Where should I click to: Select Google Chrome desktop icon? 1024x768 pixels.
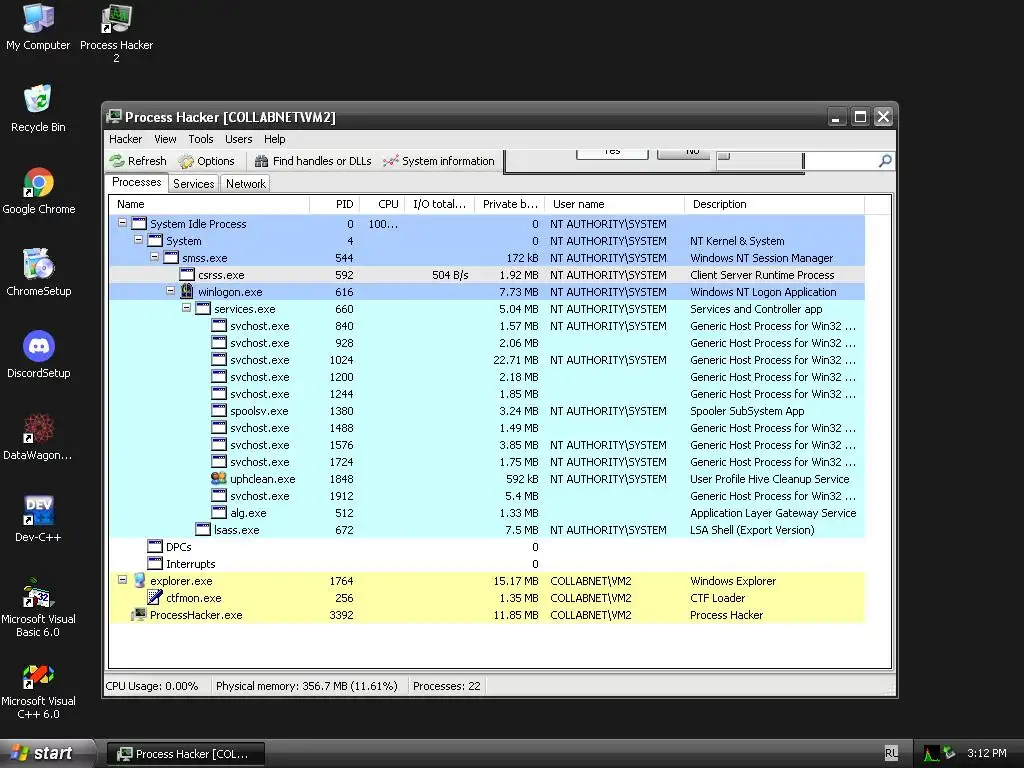pyautogui.click(x=39, y=191)
